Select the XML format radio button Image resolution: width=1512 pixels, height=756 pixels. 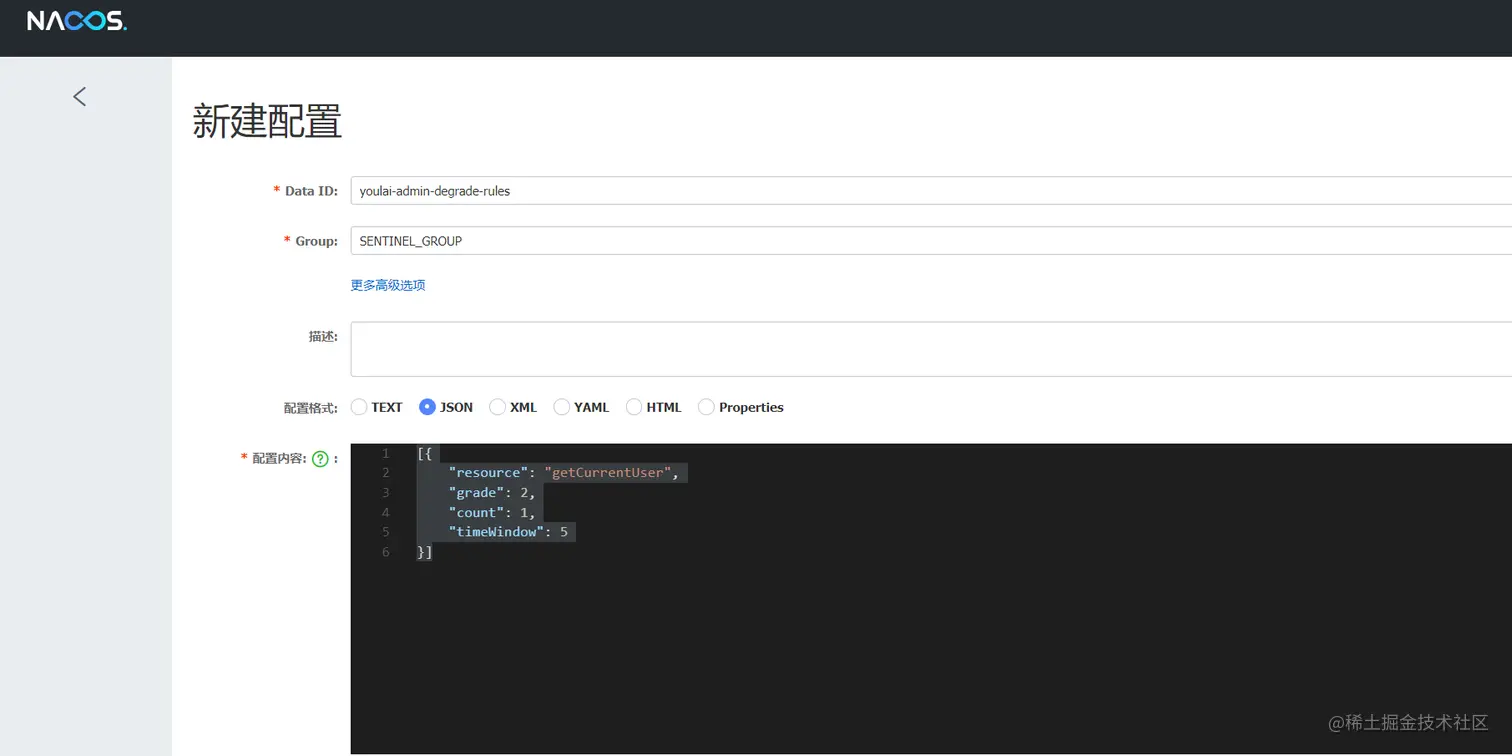[497, 407]
